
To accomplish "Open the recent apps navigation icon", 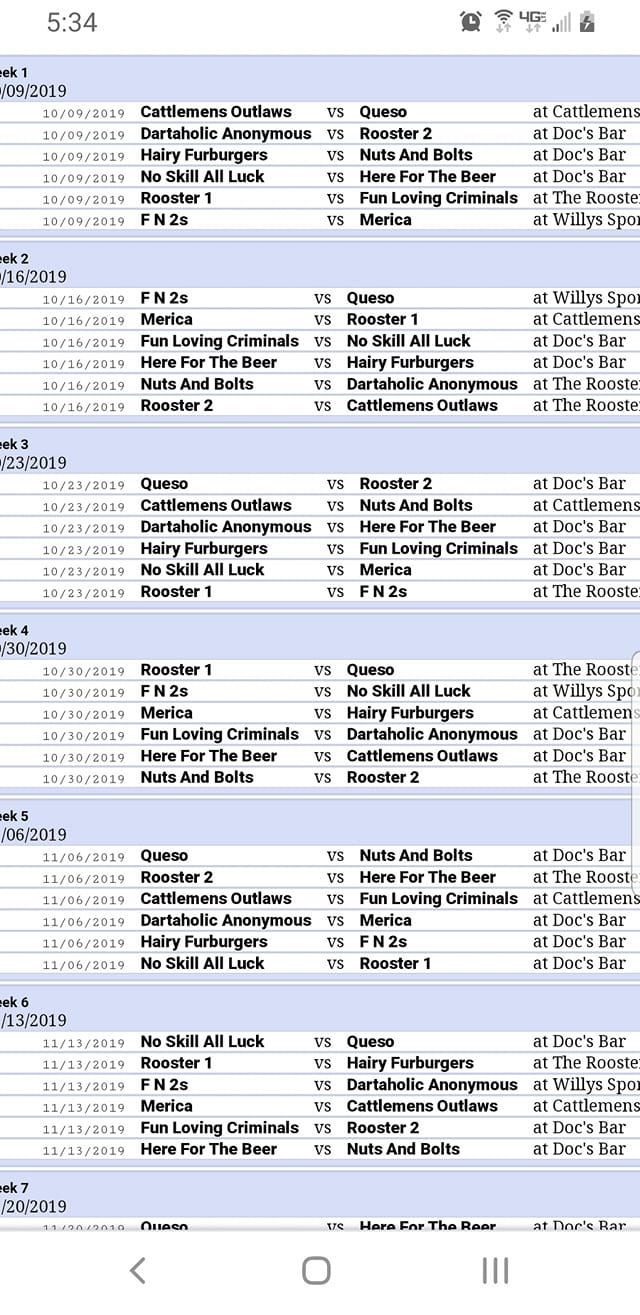I will point(495,1270).
